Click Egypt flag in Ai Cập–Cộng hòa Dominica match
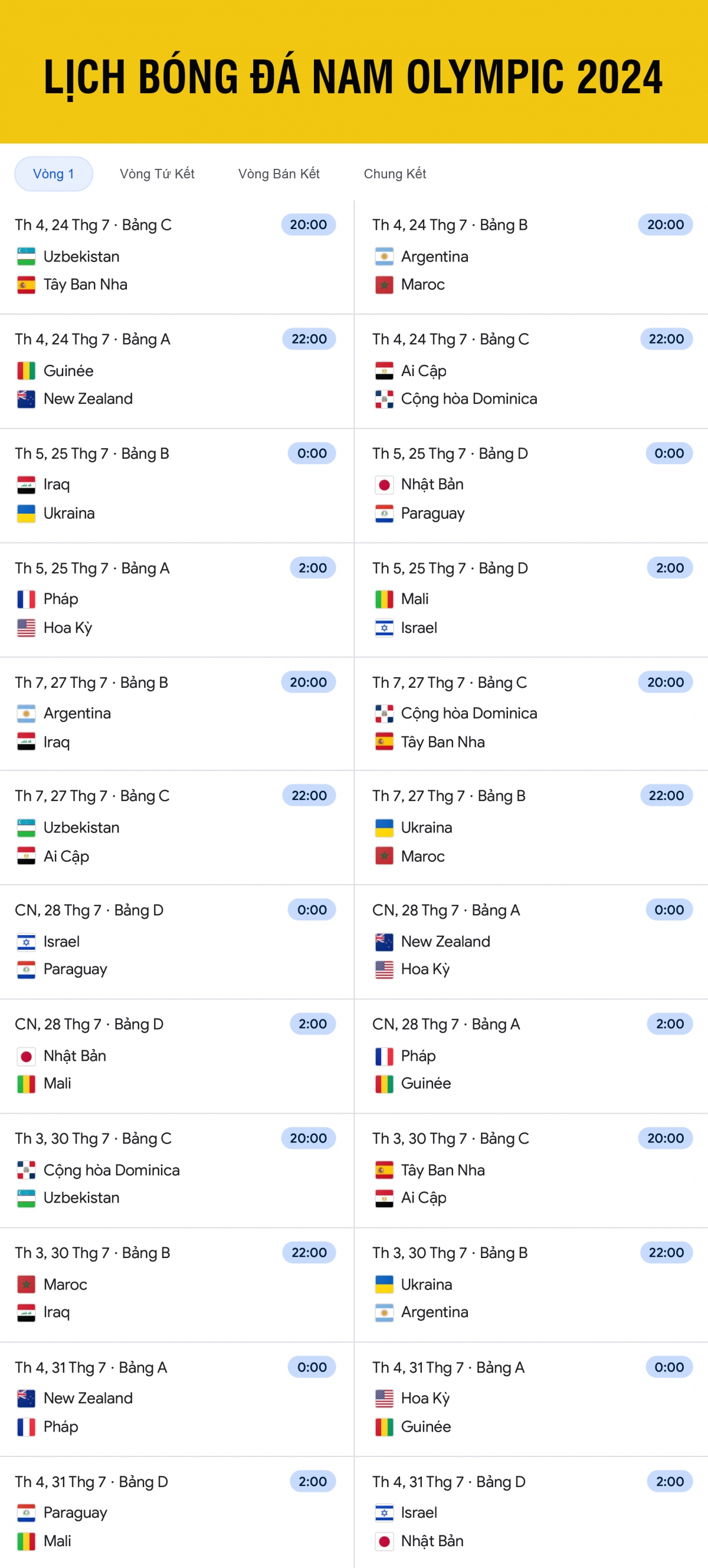Image resolution: width=708 pixels, height=1568 pixels. pos(384,371)
